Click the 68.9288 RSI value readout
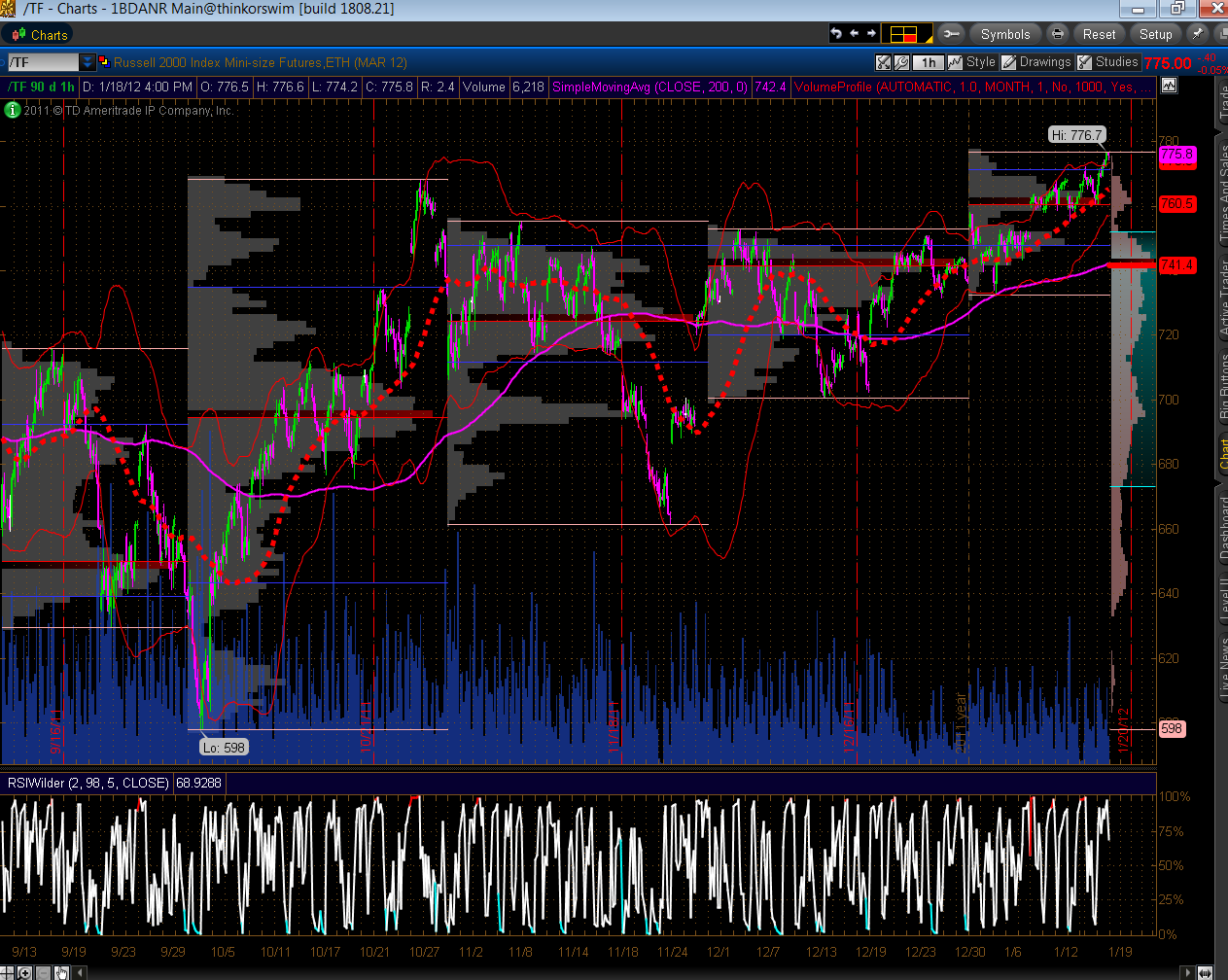Image resolution: width=1228 pixels, height=980 pixels. [x=198, y=782]
